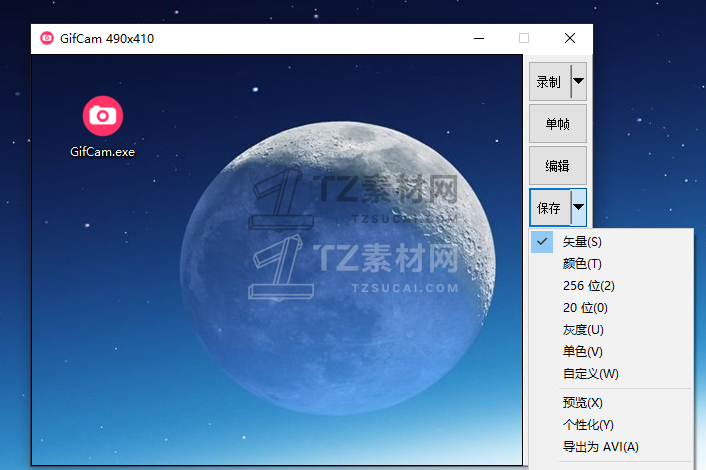
Task: Click 预览(X) preview menu entry
Action: [x=611, y=402]
